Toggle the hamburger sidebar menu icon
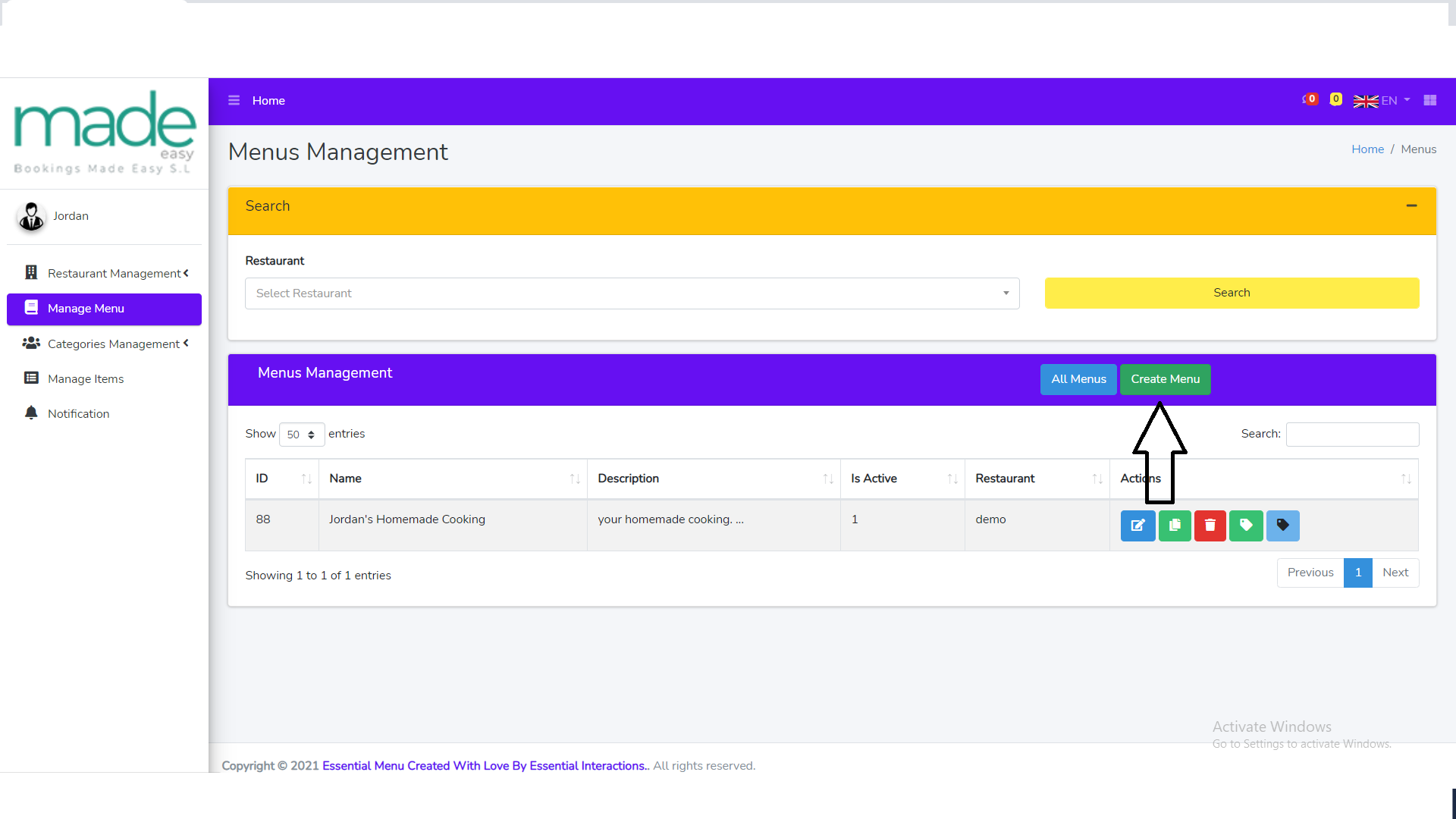The width and height of the screenshot is (1456, 819). point(234,100)
